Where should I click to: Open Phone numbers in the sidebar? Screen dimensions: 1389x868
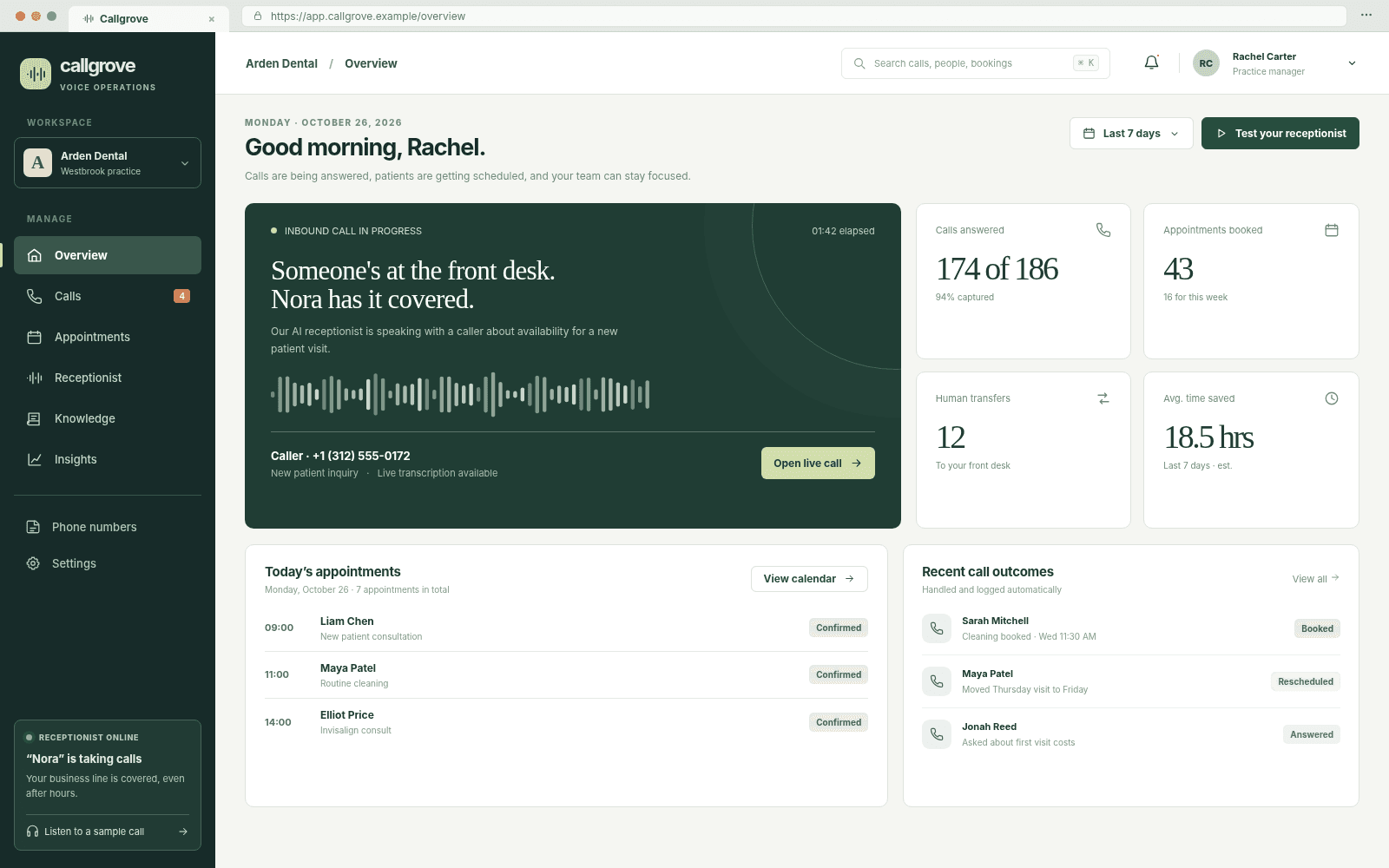tap(108, 527)
